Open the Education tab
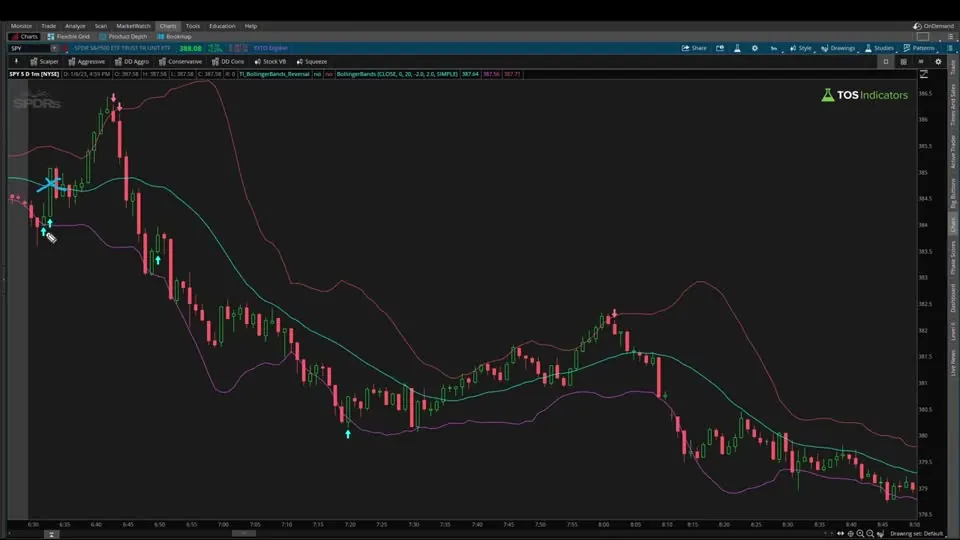Screen dimensions: 960x540 222,26
